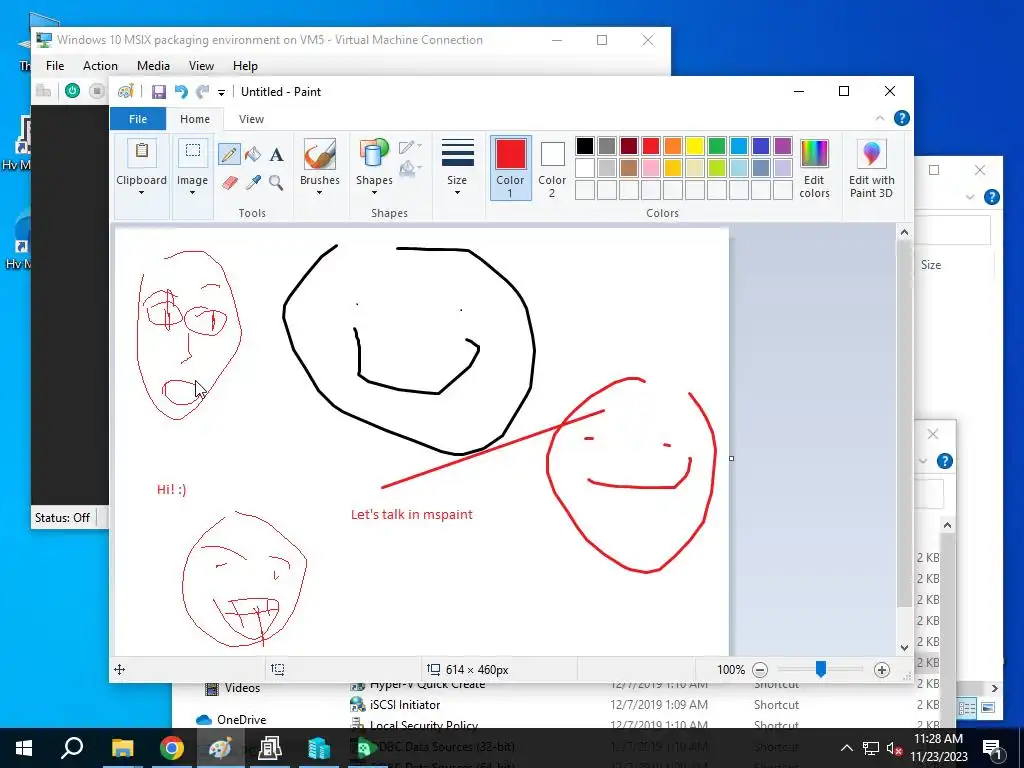1024x768 pixels.
Task: Open Media menu in VM Connection window
Action: pyautogui.click(x=153, y=66)
